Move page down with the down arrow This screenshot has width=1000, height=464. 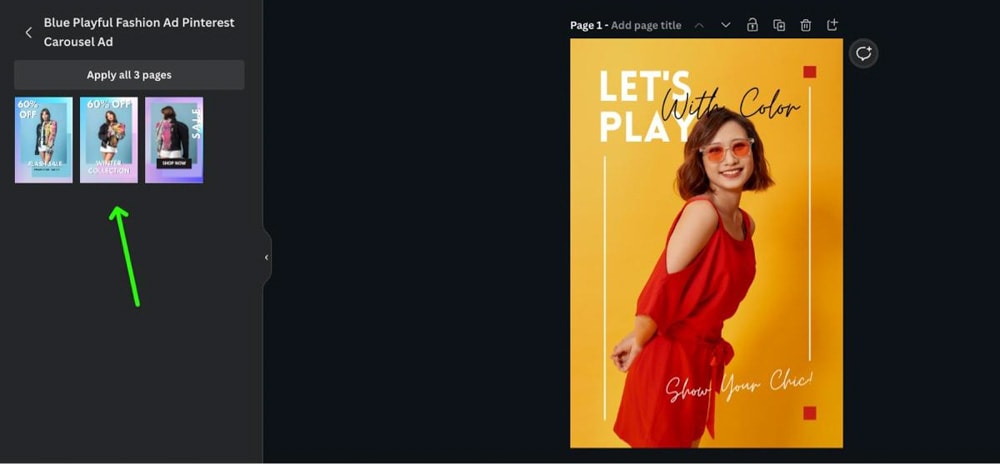(725, 25)
